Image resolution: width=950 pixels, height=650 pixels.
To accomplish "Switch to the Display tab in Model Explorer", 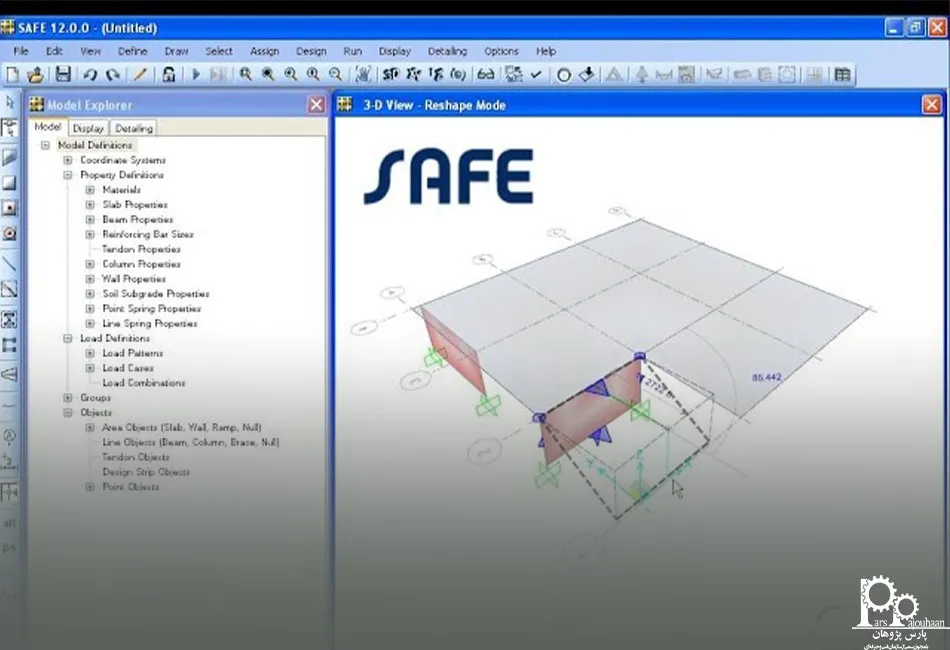I will point(88,128).
